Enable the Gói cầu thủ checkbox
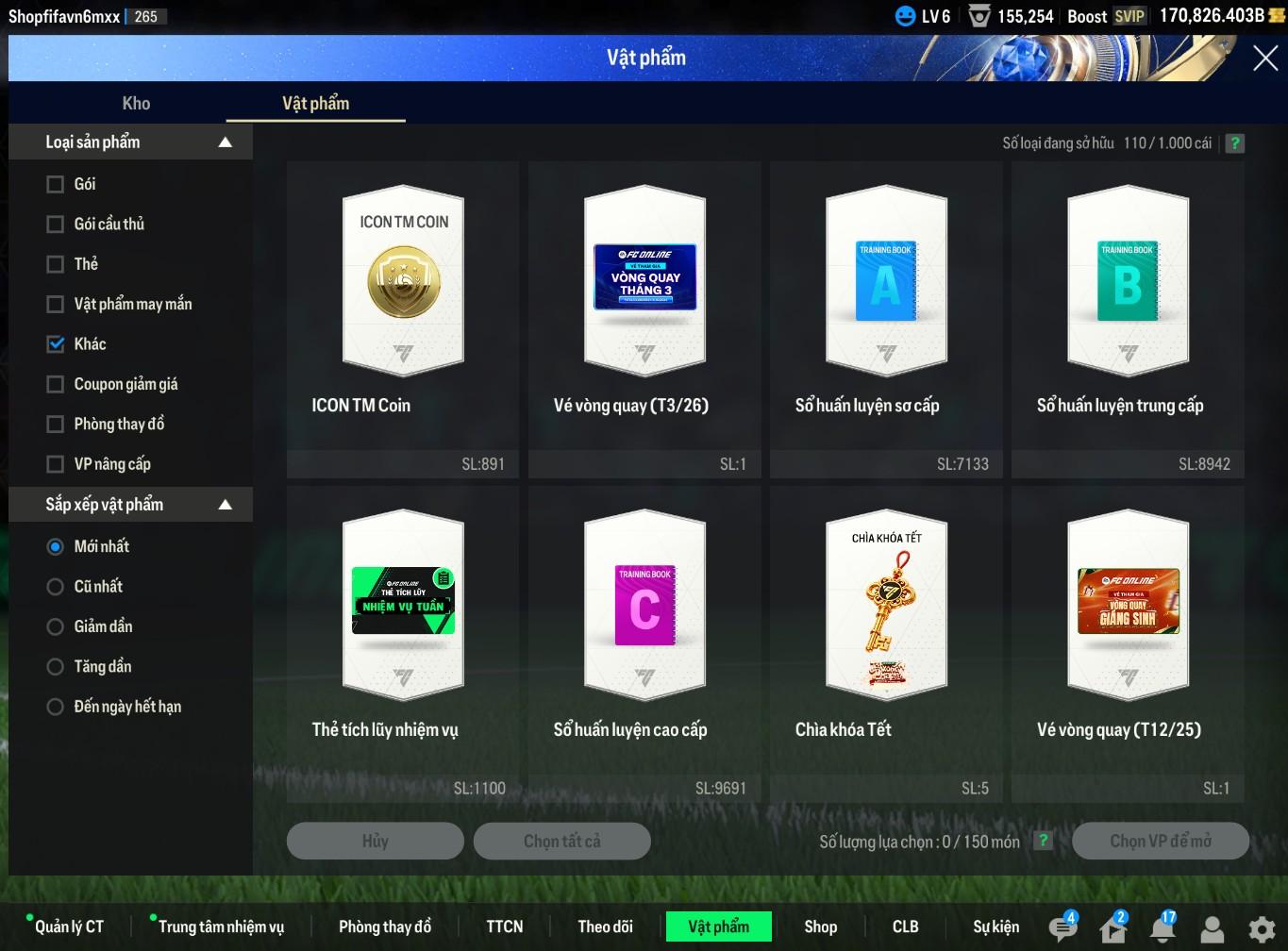1288x951 pixels. point(56,225)
